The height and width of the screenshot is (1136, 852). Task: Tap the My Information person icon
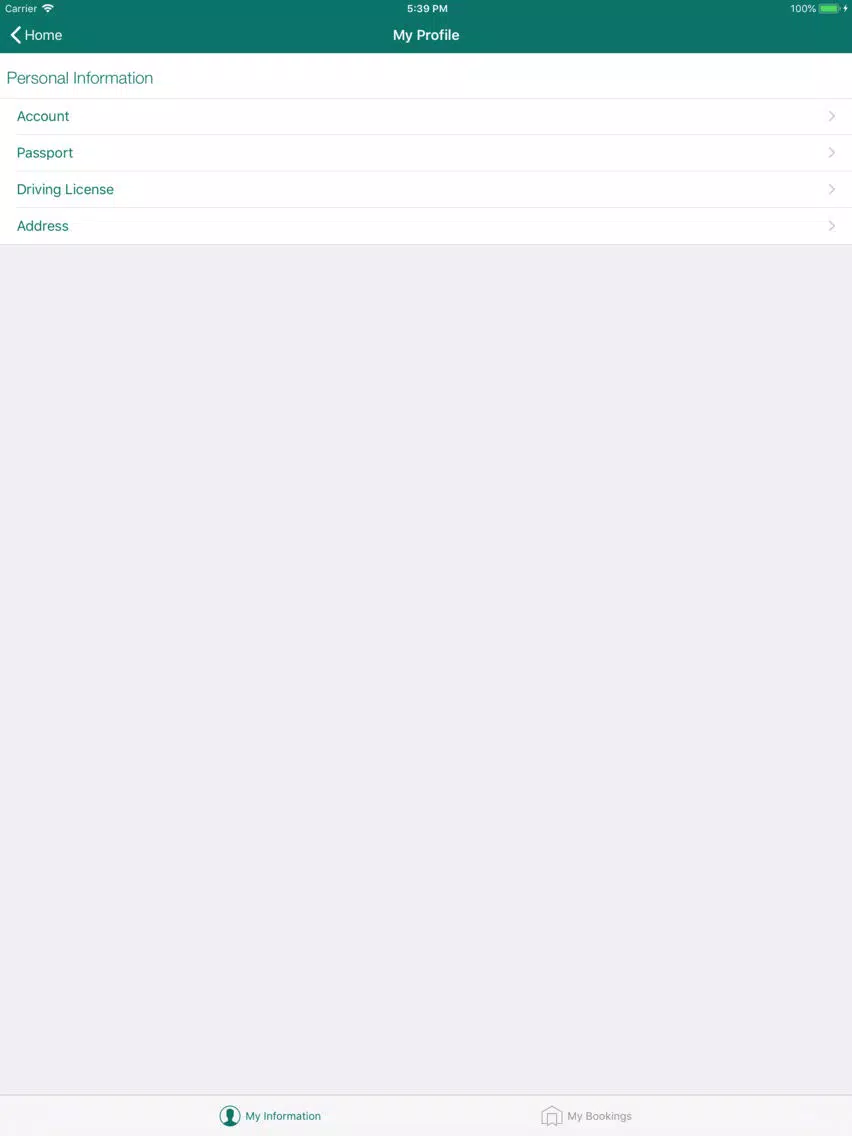tap(230, 1116)
